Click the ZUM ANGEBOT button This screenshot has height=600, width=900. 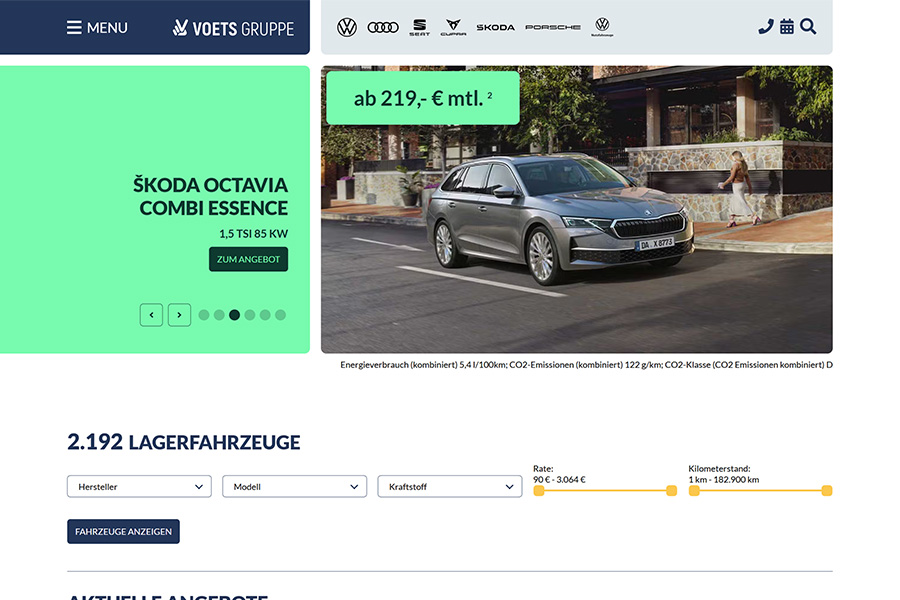(x=248, y=258)
